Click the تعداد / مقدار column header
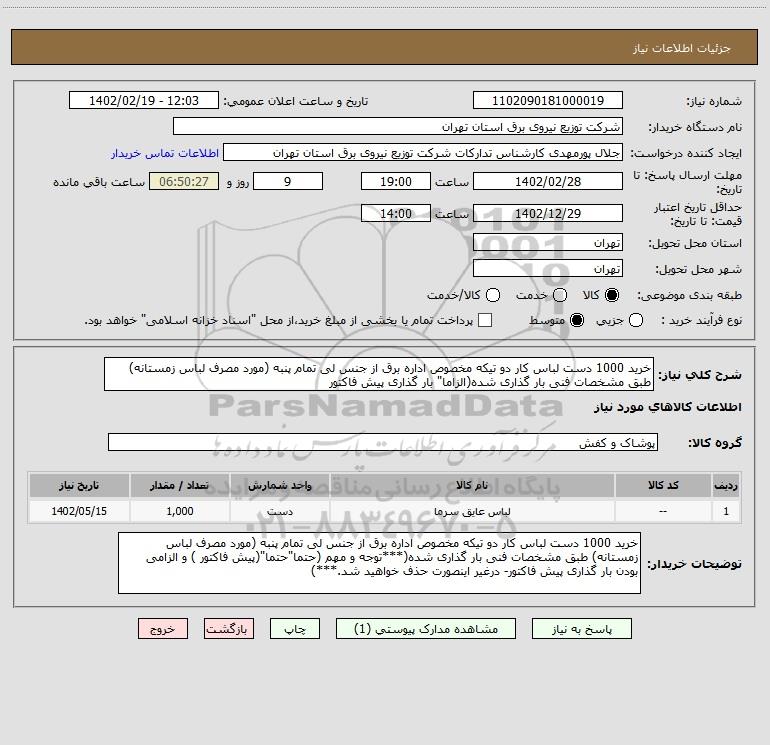Screen dimensions: 770x745 [x=179, y=485]
